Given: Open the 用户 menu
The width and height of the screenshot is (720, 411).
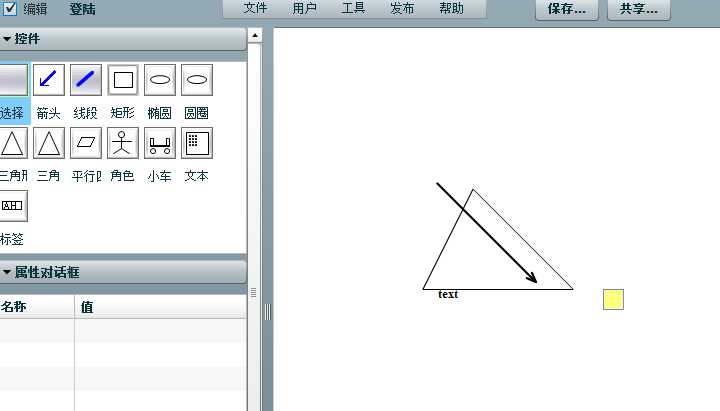Looking at the screenshot, I should pyautogui.click(x=304, y=8).
